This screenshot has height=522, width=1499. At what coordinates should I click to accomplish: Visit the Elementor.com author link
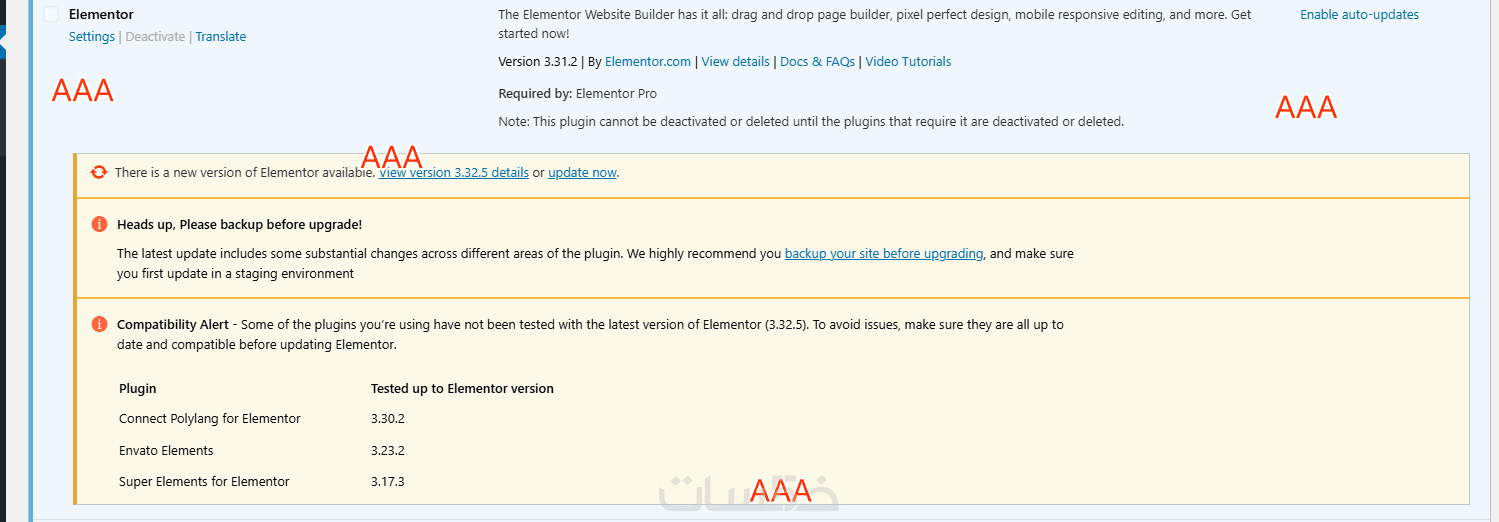[x=648, y=62]
